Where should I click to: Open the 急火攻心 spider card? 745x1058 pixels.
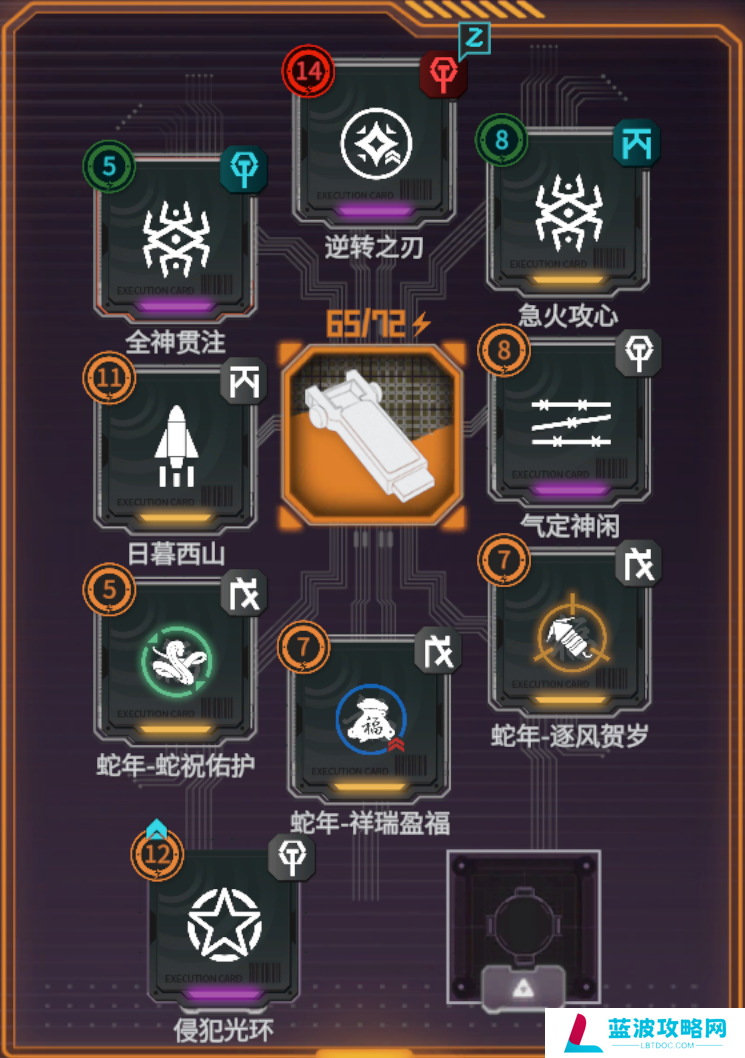coord(568,211)
